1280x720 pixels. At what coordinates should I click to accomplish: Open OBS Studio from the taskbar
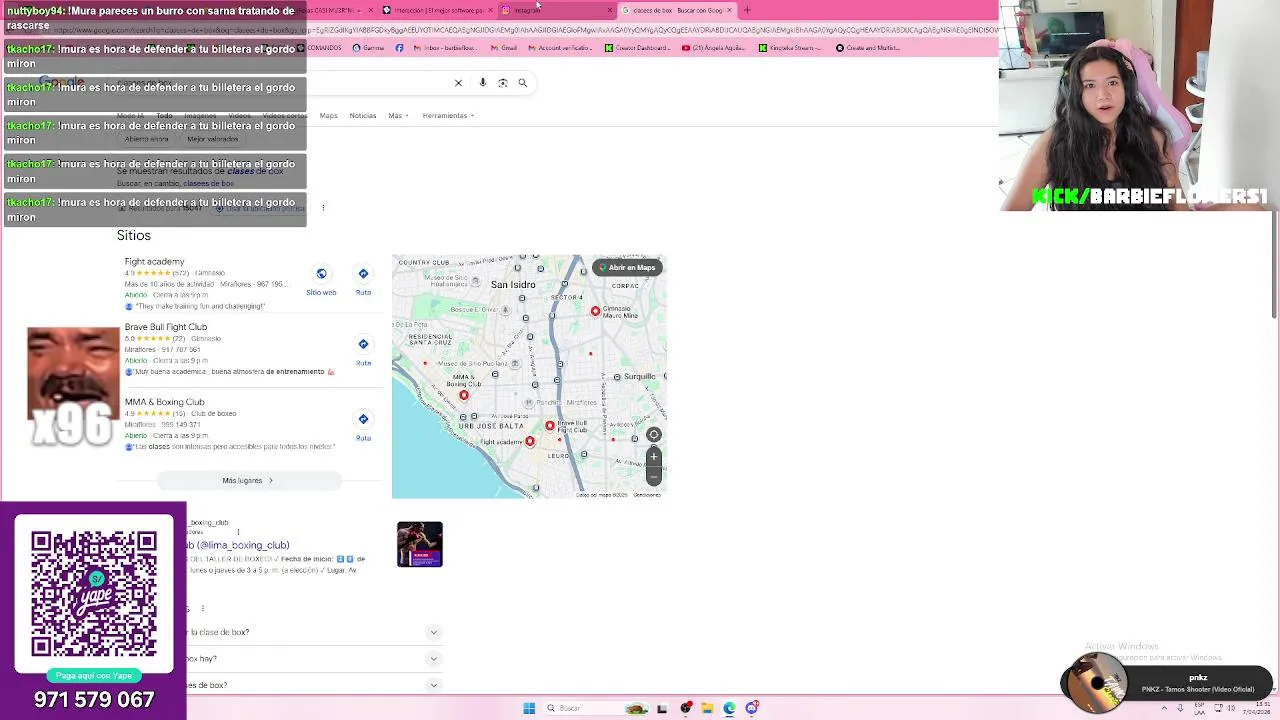pyautogui.click(x=685, y=708)
